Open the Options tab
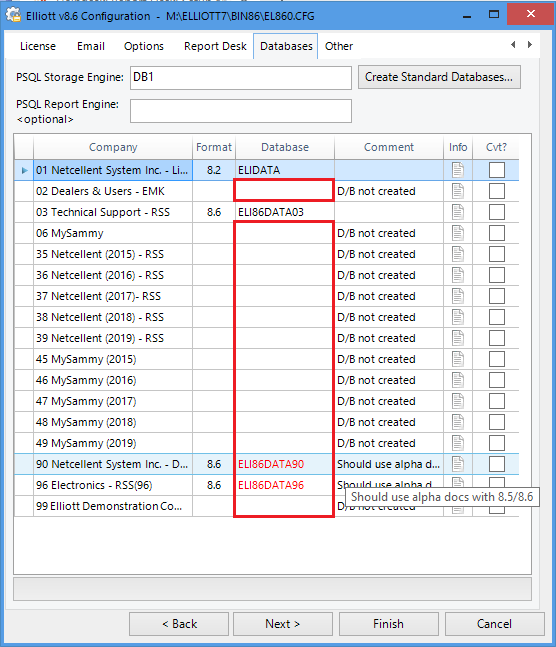This screenshot has height=647, width=556. [144, 46]
